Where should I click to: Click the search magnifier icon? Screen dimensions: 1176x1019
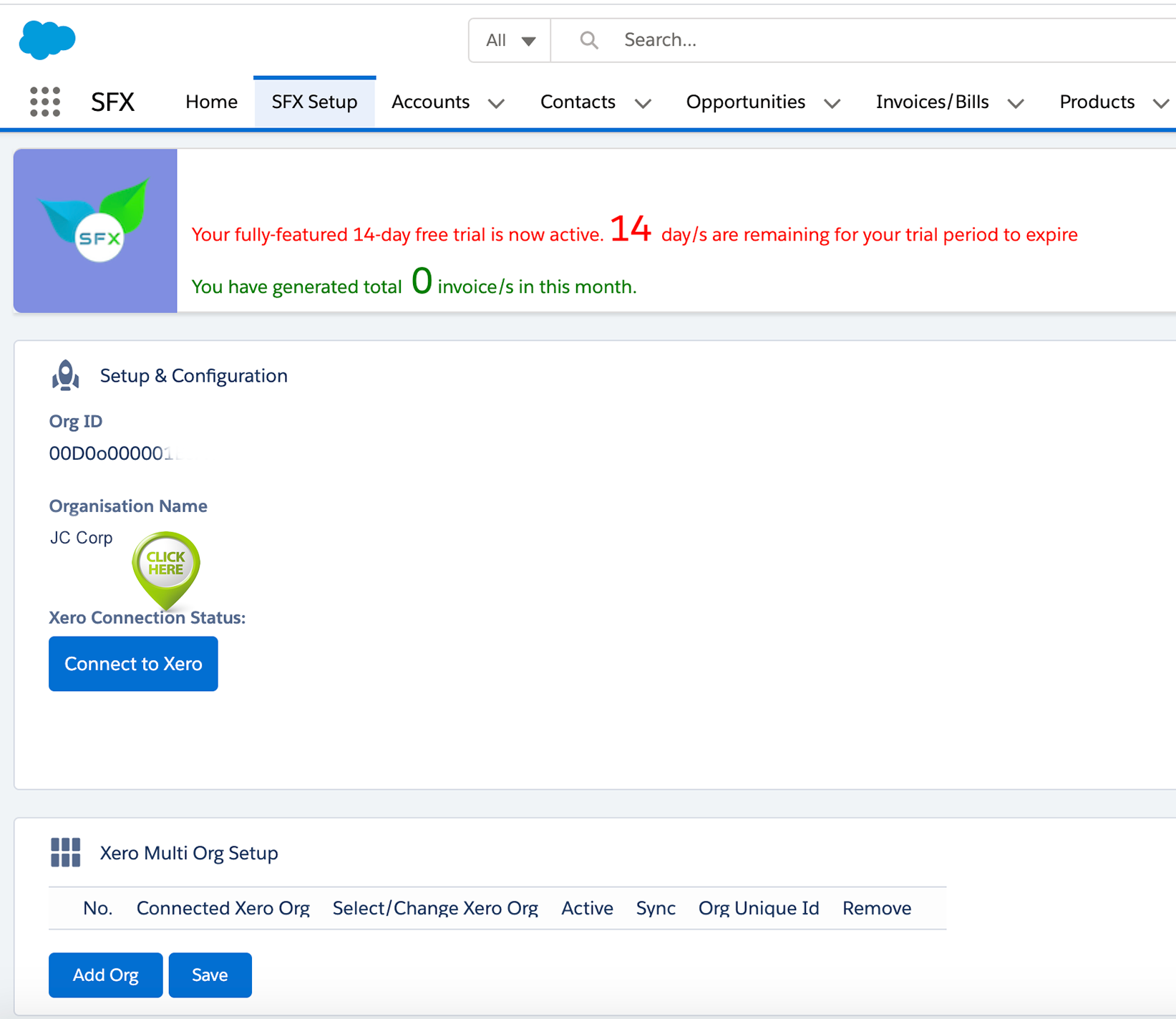589,40
